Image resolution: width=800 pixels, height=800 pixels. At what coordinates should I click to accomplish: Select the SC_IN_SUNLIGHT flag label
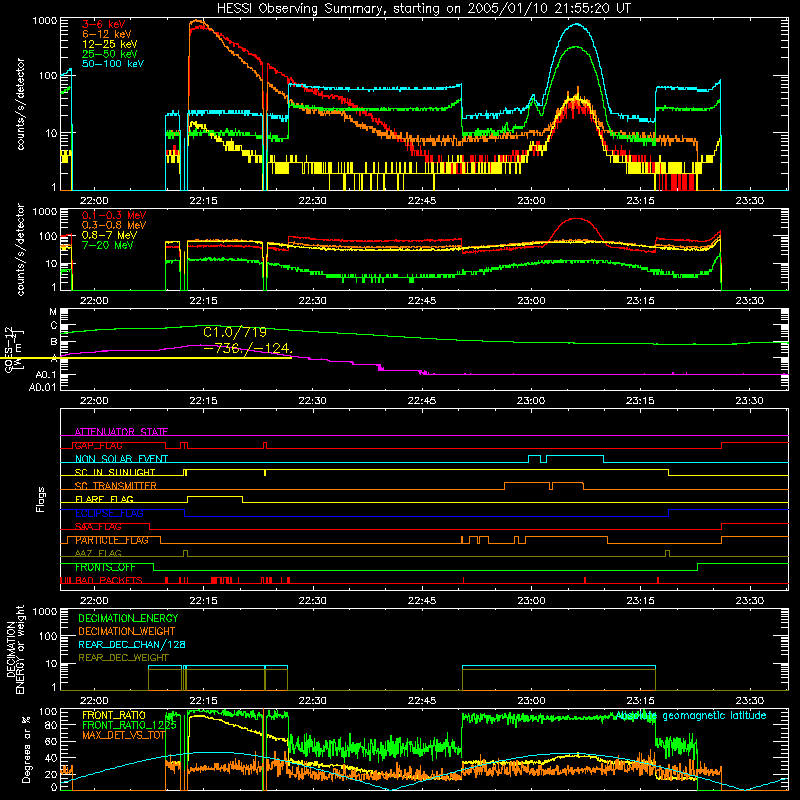click(x=115, y=472)
